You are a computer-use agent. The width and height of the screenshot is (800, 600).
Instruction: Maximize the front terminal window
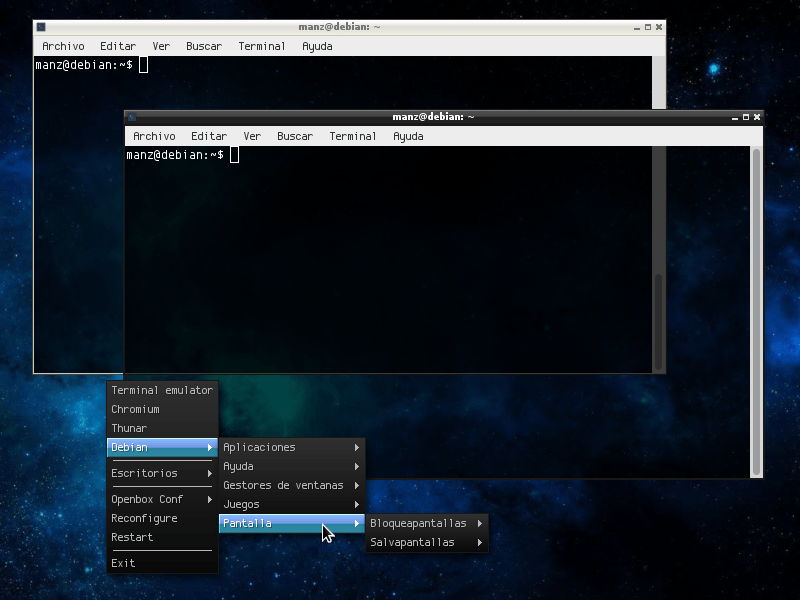point(746,117)
